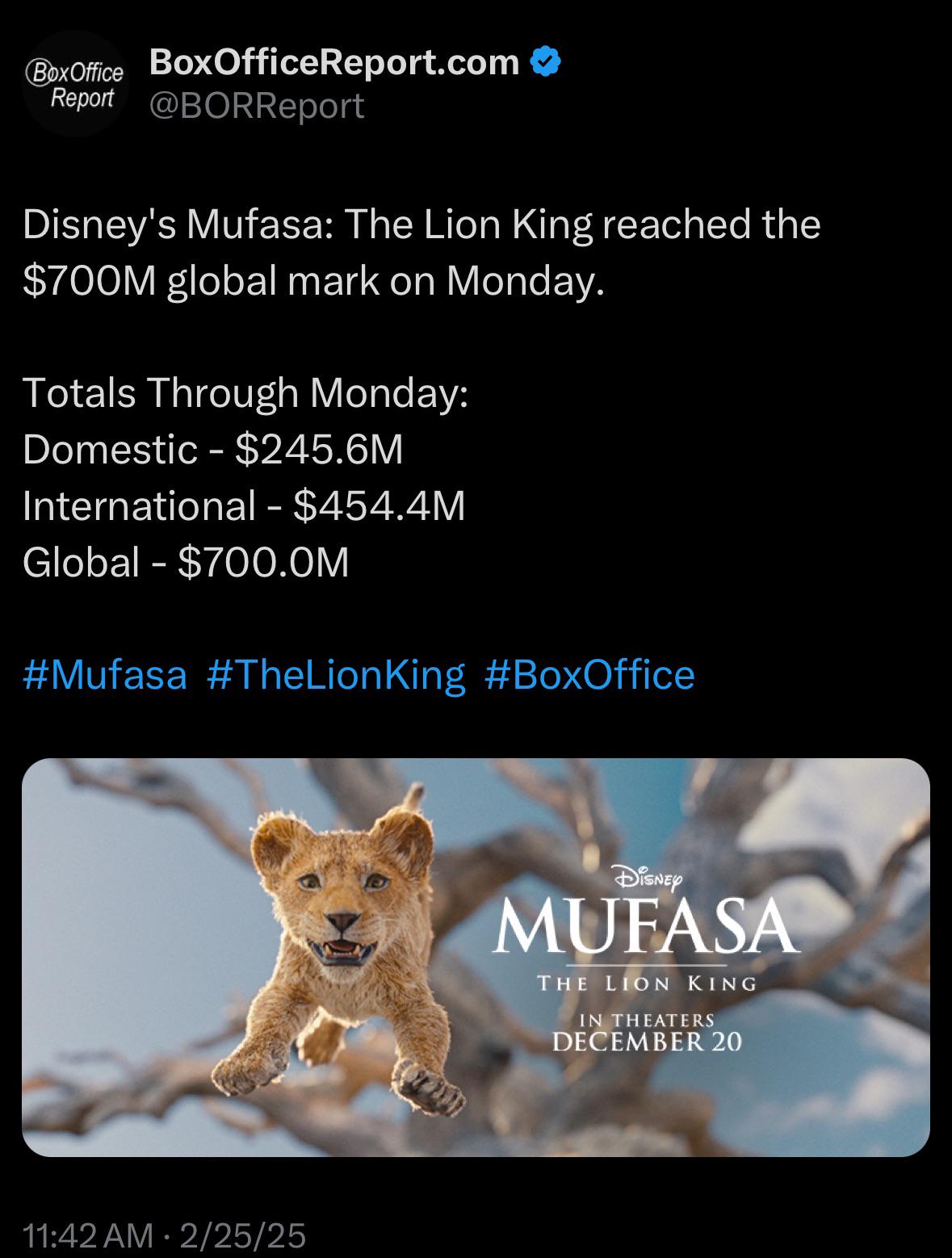The width and height of the screenshot is (952, 1258).
Task: Click the blue verified checkmark badge
Action: pos(547,62)
